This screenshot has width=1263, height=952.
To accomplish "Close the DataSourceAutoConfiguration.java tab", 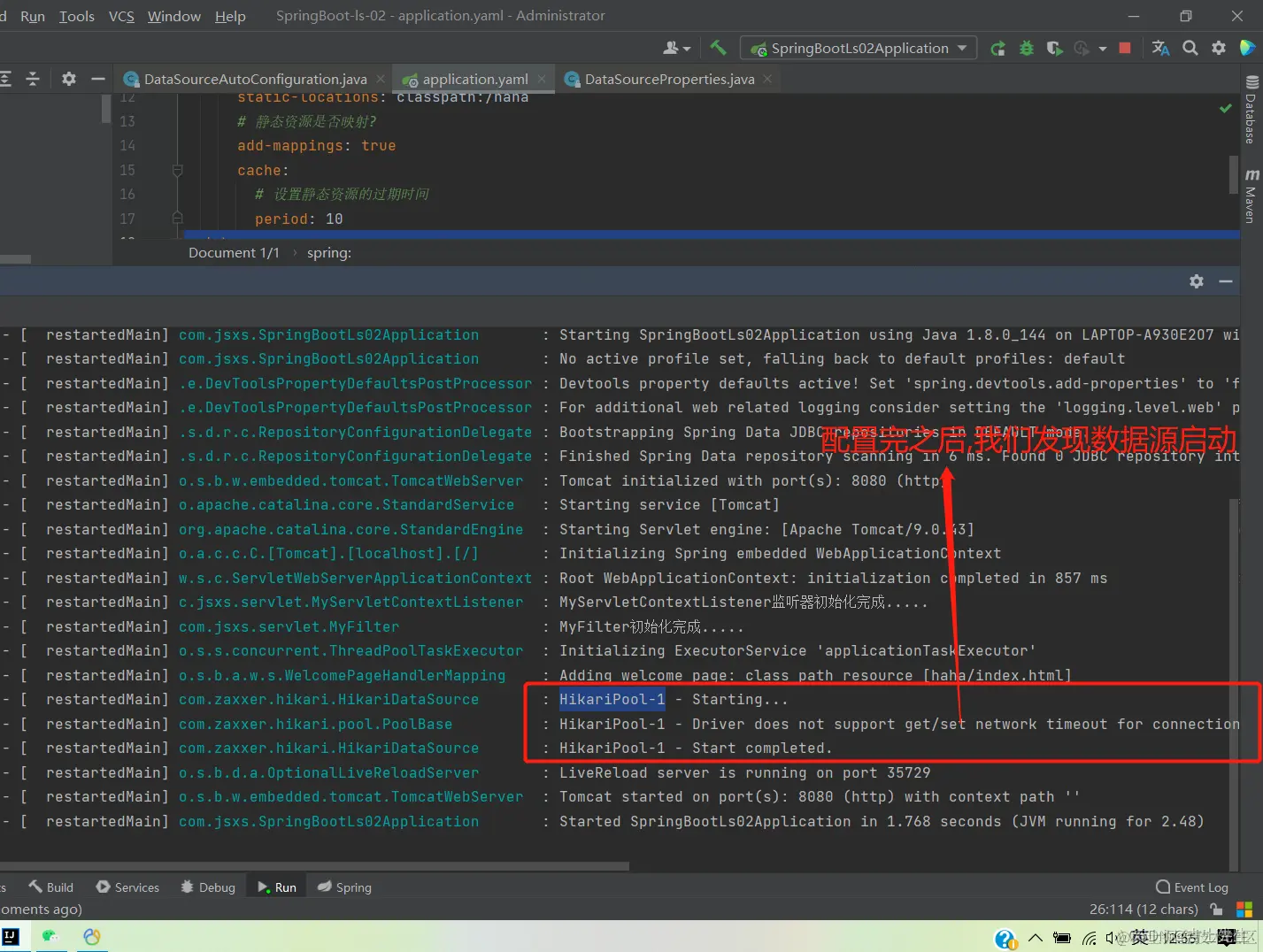I will [x=381, y=79].
